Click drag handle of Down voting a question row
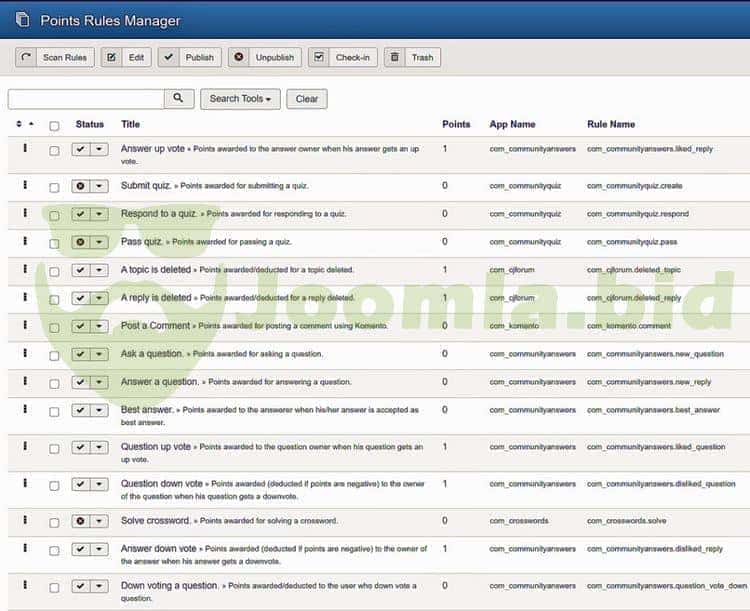Image resolution: width=750 pixels, height=611 pixels. click(25, 585)
